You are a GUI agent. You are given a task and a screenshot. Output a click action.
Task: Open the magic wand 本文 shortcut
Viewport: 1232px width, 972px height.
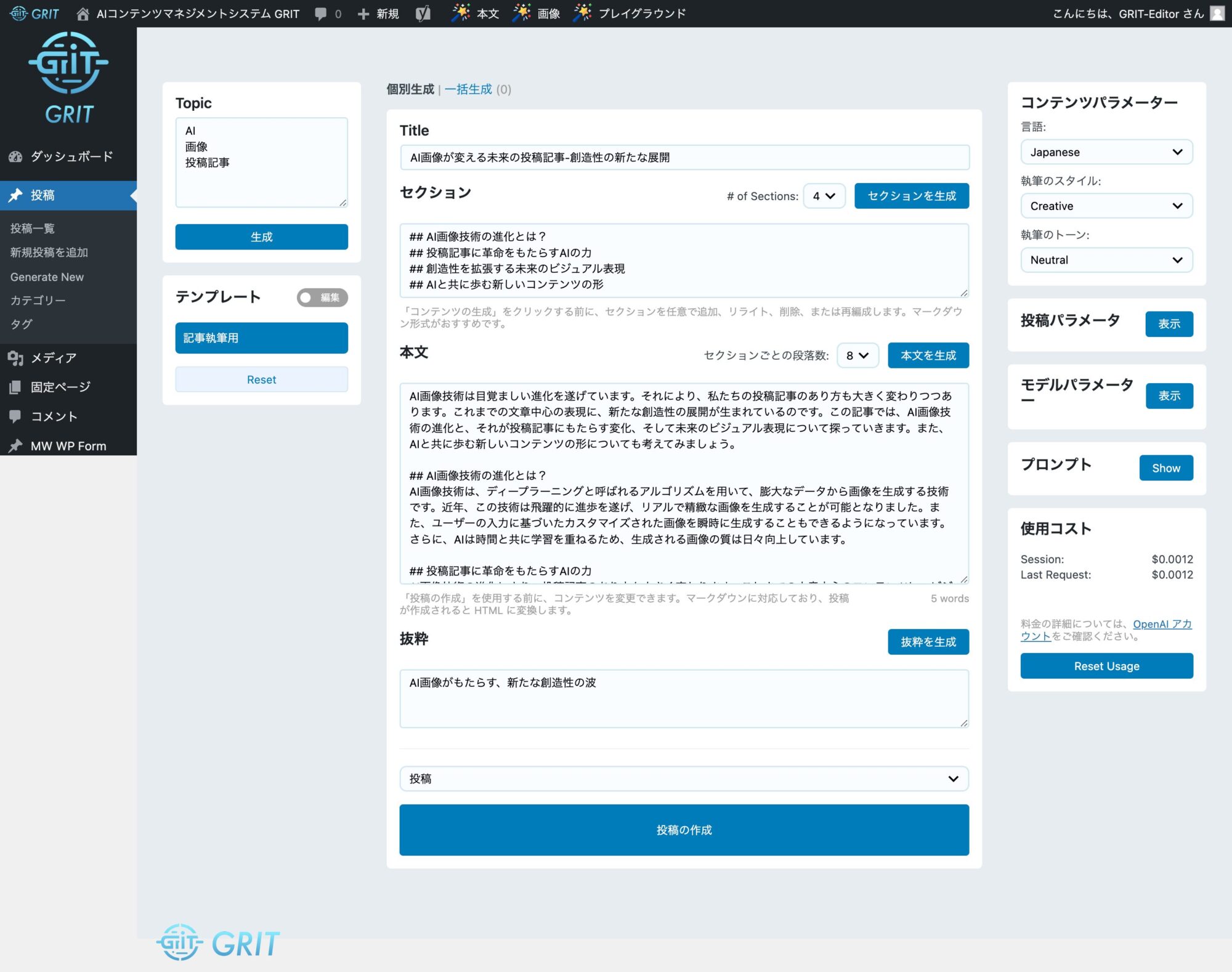(474, 14)
